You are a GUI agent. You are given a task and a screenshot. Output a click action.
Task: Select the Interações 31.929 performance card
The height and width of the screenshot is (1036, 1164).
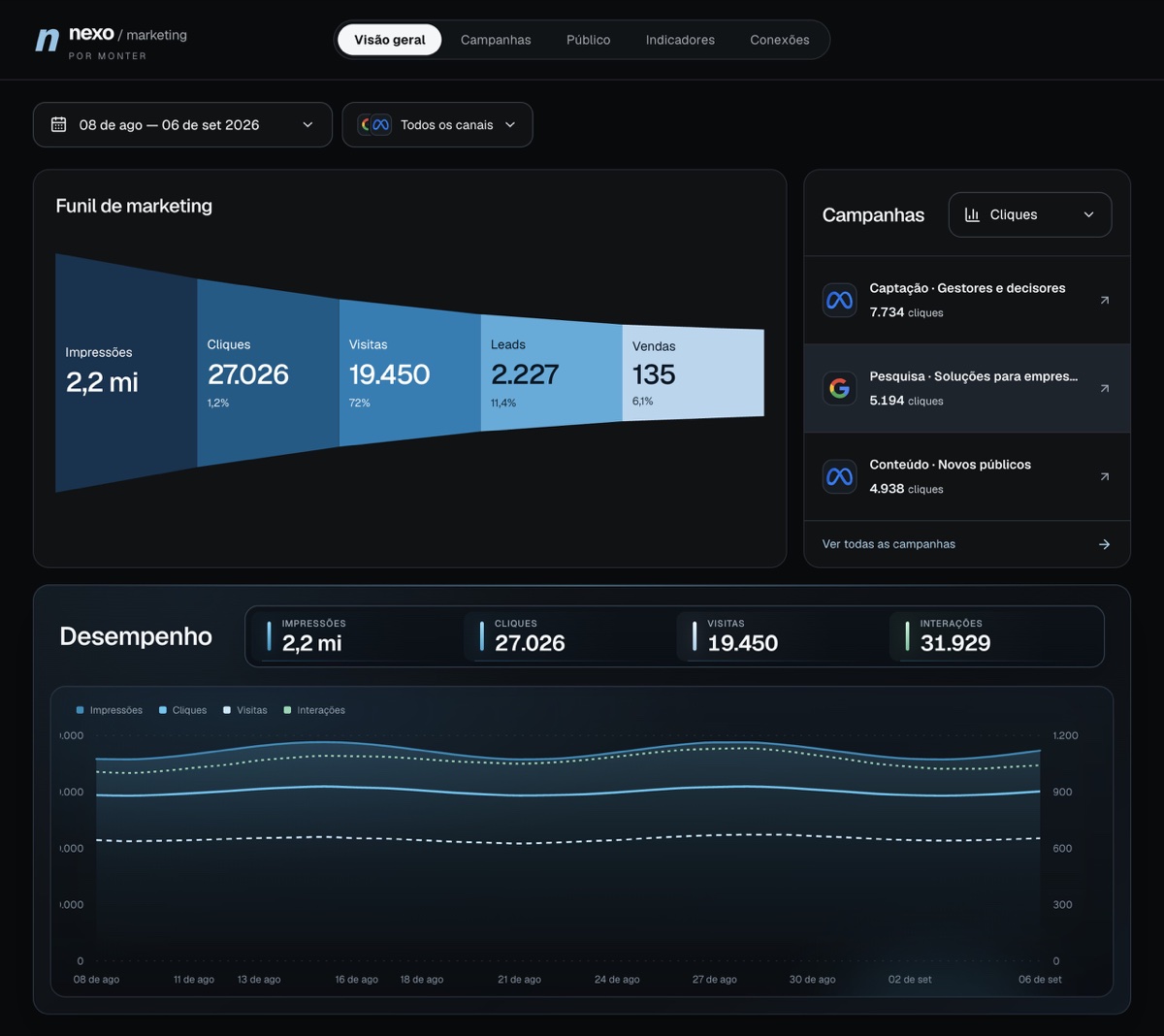[994, 636]
